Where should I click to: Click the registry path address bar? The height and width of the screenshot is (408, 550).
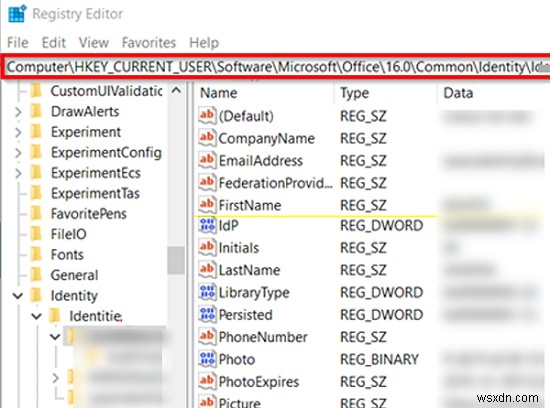pyautogui.click(x=277, y=67)
